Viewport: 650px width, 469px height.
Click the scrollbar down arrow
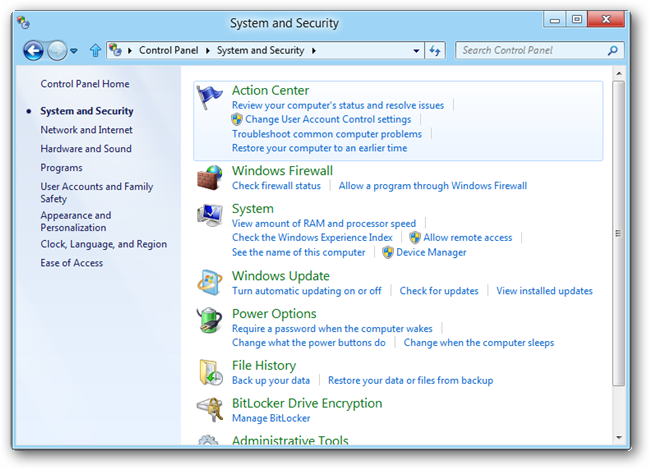tap(619, 437)
